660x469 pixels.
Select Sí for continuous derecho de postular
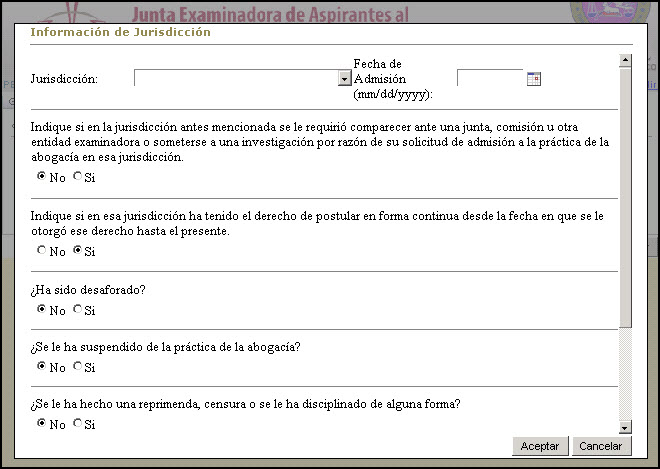click(78, 251)
